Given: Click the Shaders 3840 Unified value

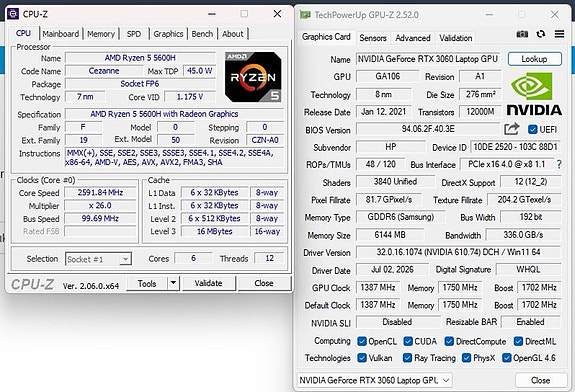Looking at the screenshot, I should tap(395, 182).
